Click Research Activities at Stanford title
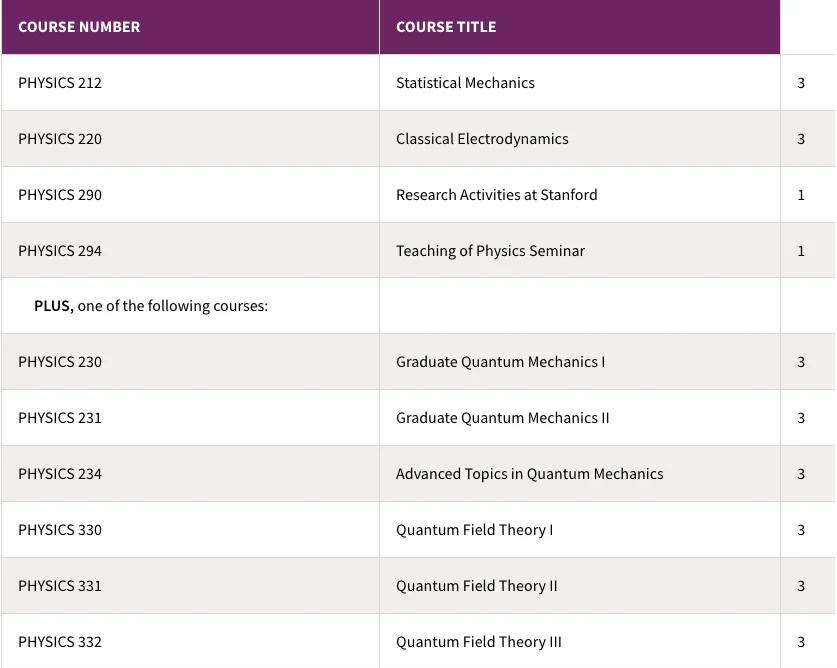Viewport: 837px width, 668px height. [x=497, y=195]
